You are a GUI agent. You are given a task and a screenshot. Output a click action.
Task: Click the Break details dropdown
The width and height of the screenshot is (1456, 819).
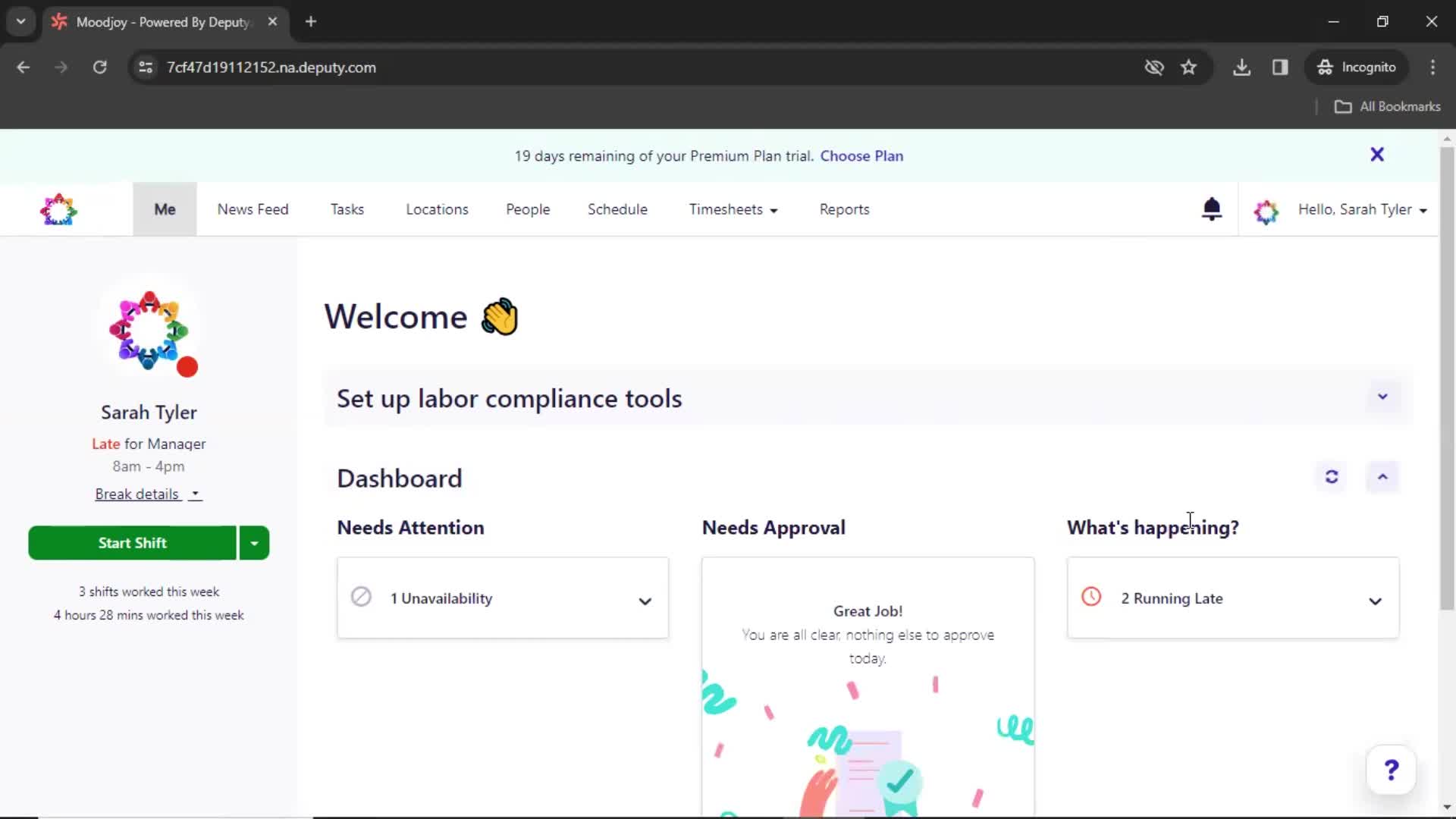pos(148,494)
